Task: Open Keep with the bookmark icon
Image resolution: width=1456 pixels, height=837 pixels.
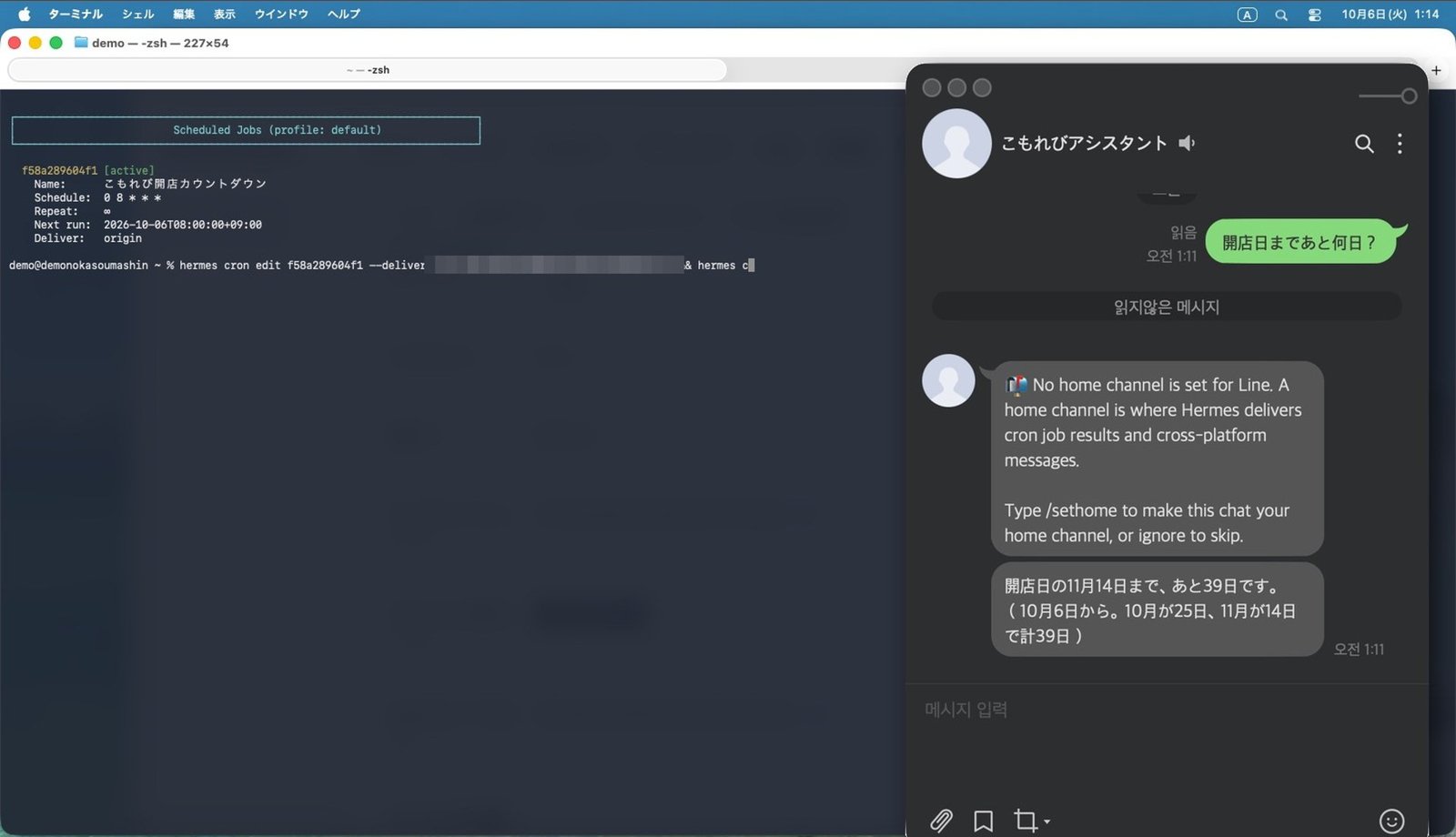Action: coord(984,821)
